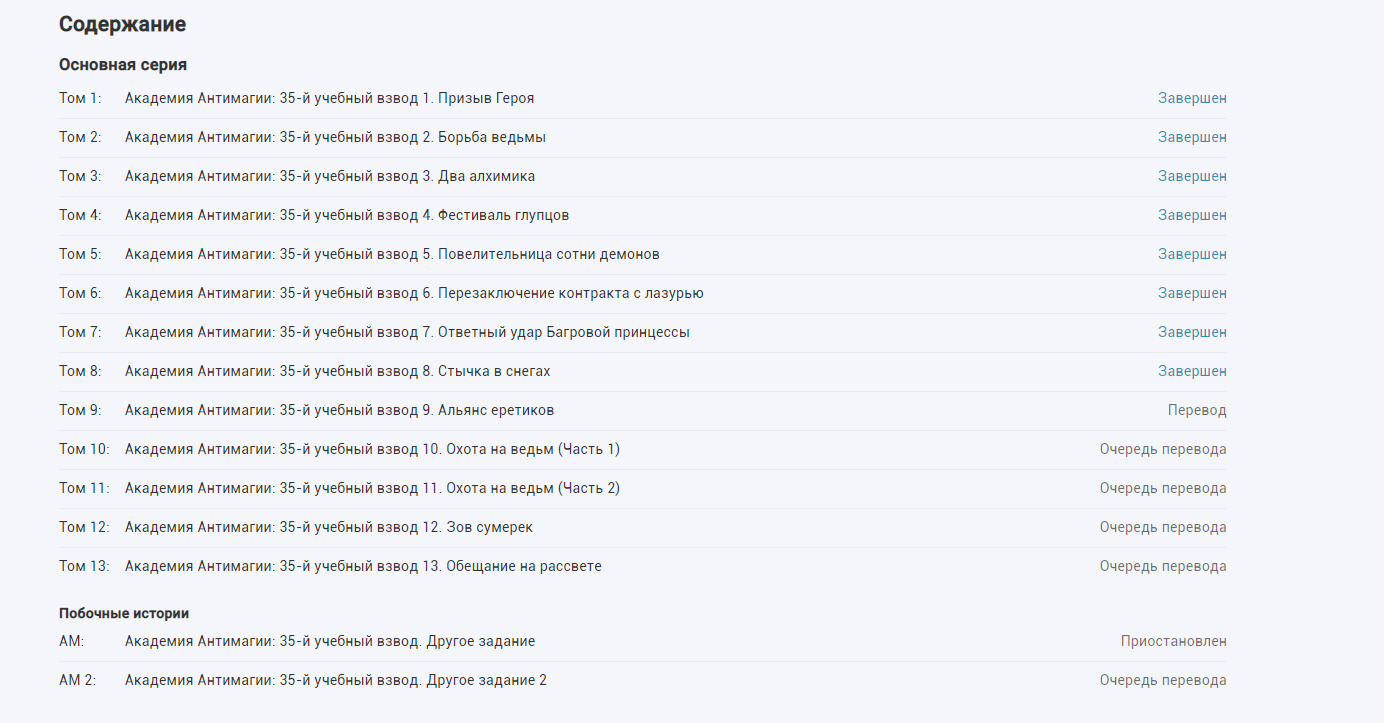The height and width of the screenshot is (723, 1384).
Task: Open side story 'Другое задание 2'
Action: 335,680
